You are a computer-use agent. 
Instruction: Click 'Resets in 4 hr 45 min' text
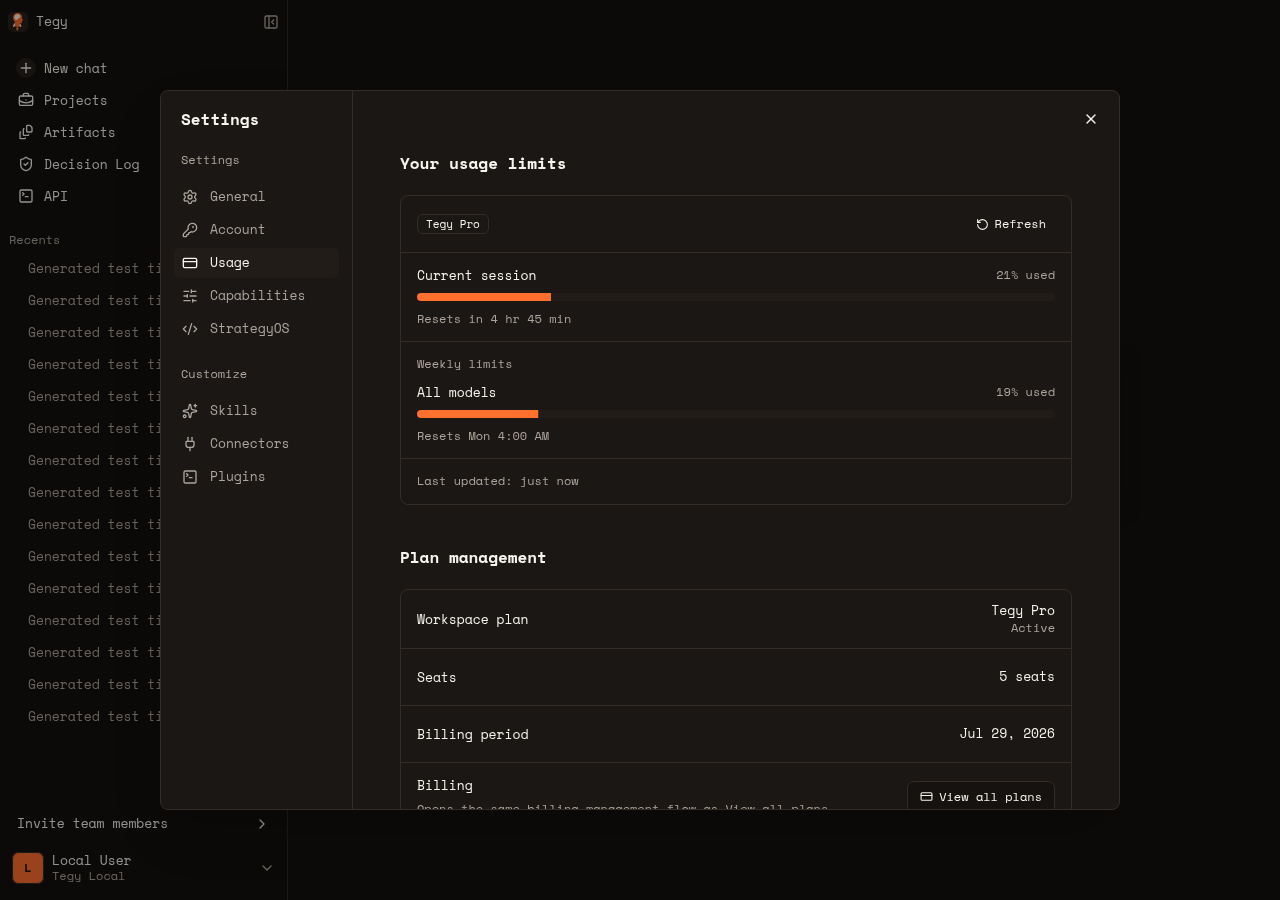494,319
